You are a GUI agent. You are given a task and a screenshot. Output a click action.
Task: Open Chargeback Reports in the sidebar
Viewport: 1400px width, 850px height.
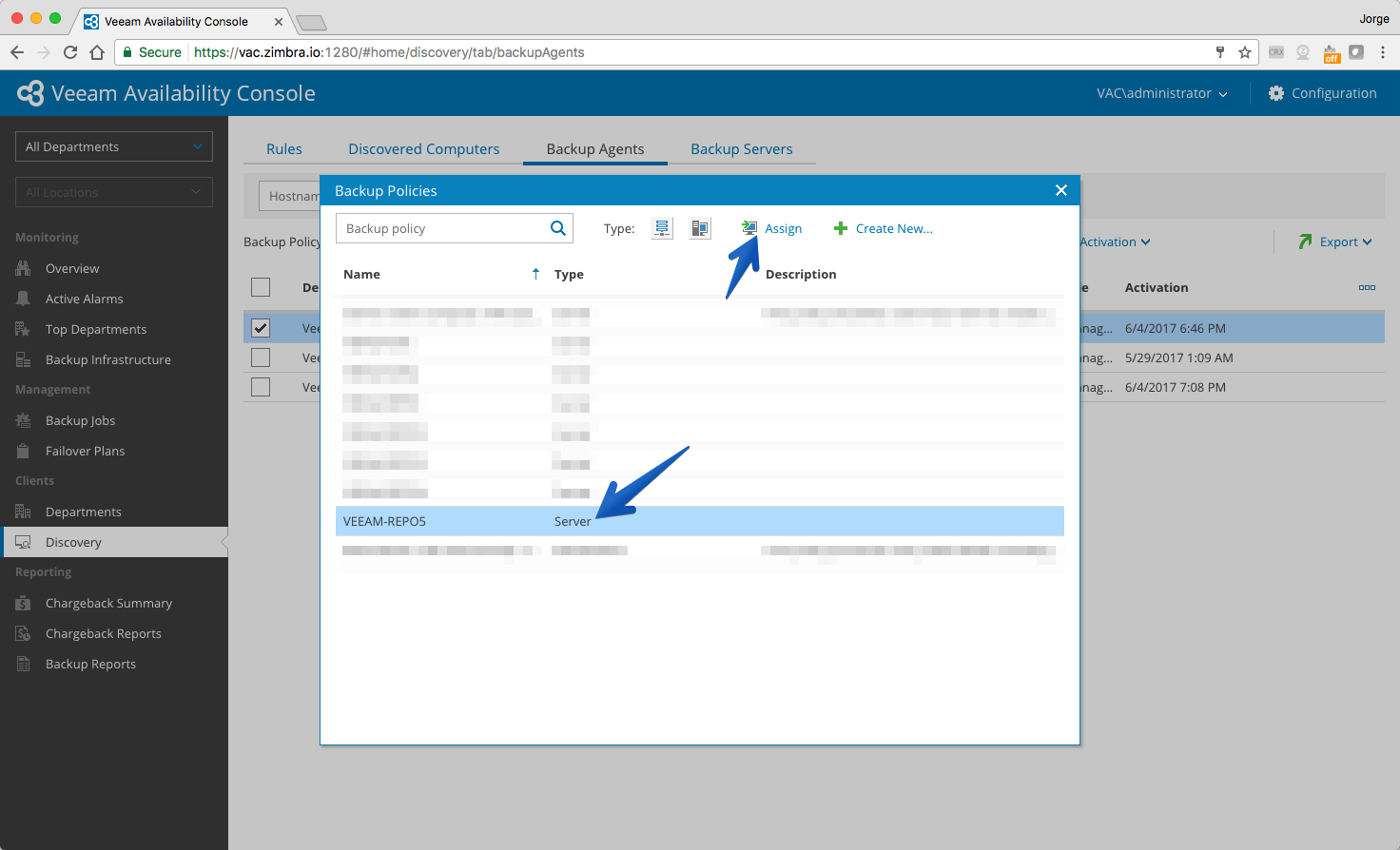tap(104, 633)
